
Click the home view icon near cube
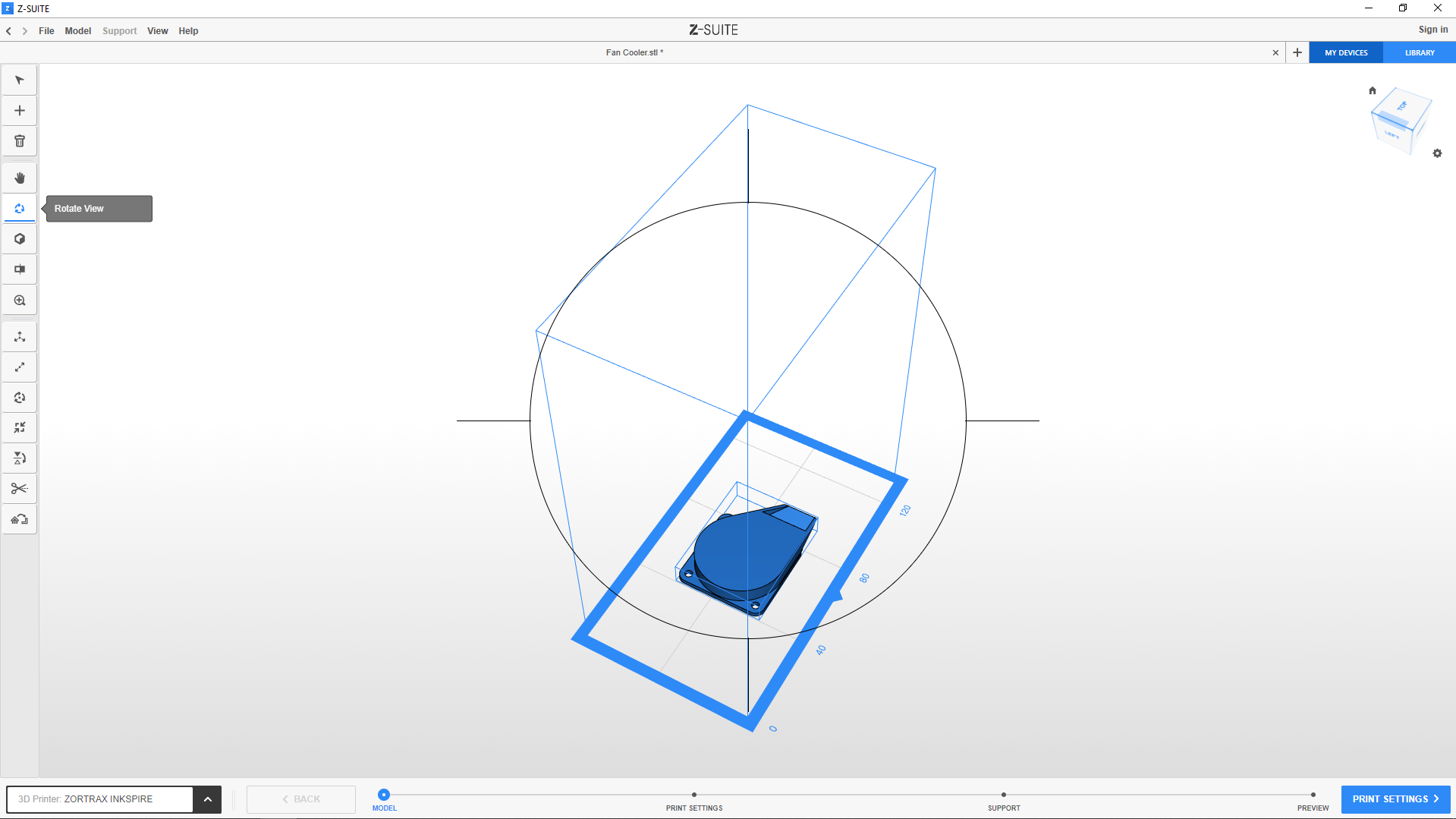pyautogui.click(x=1372, y=90)
